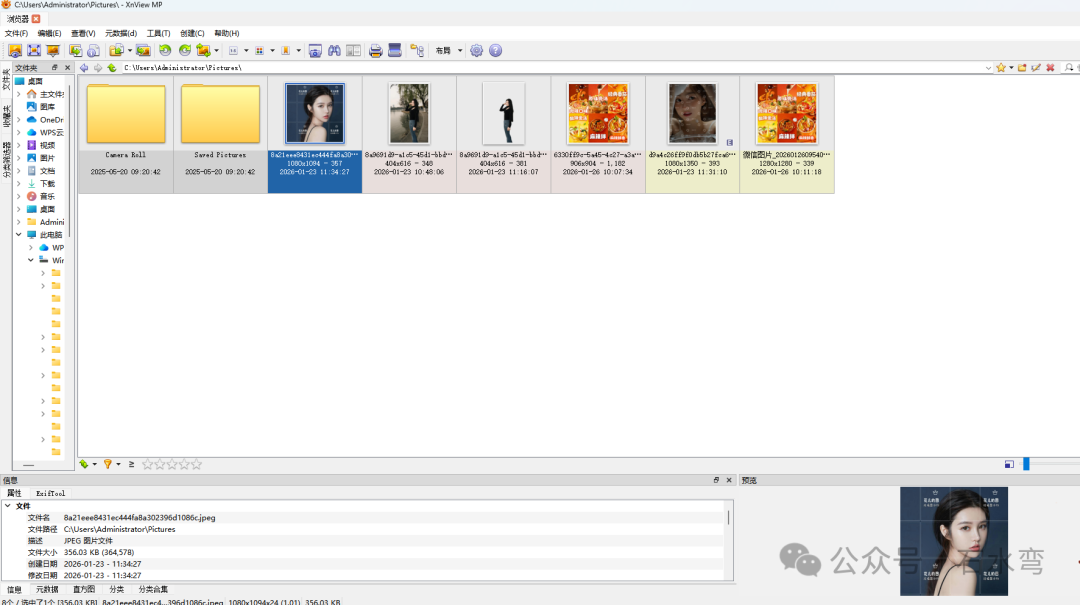
Task: Click the blue help question mark icon
Action: click(x=495, y=50)
